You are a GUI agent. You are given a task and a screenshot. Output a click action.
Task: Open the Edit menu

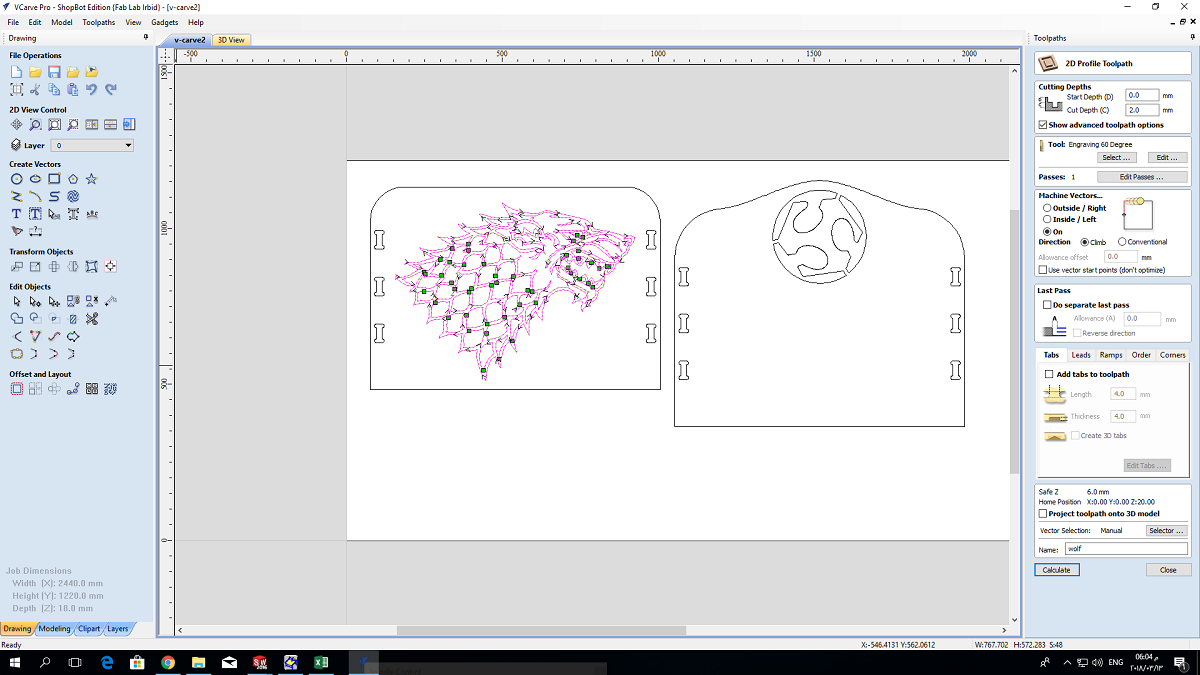coord(35,22)
